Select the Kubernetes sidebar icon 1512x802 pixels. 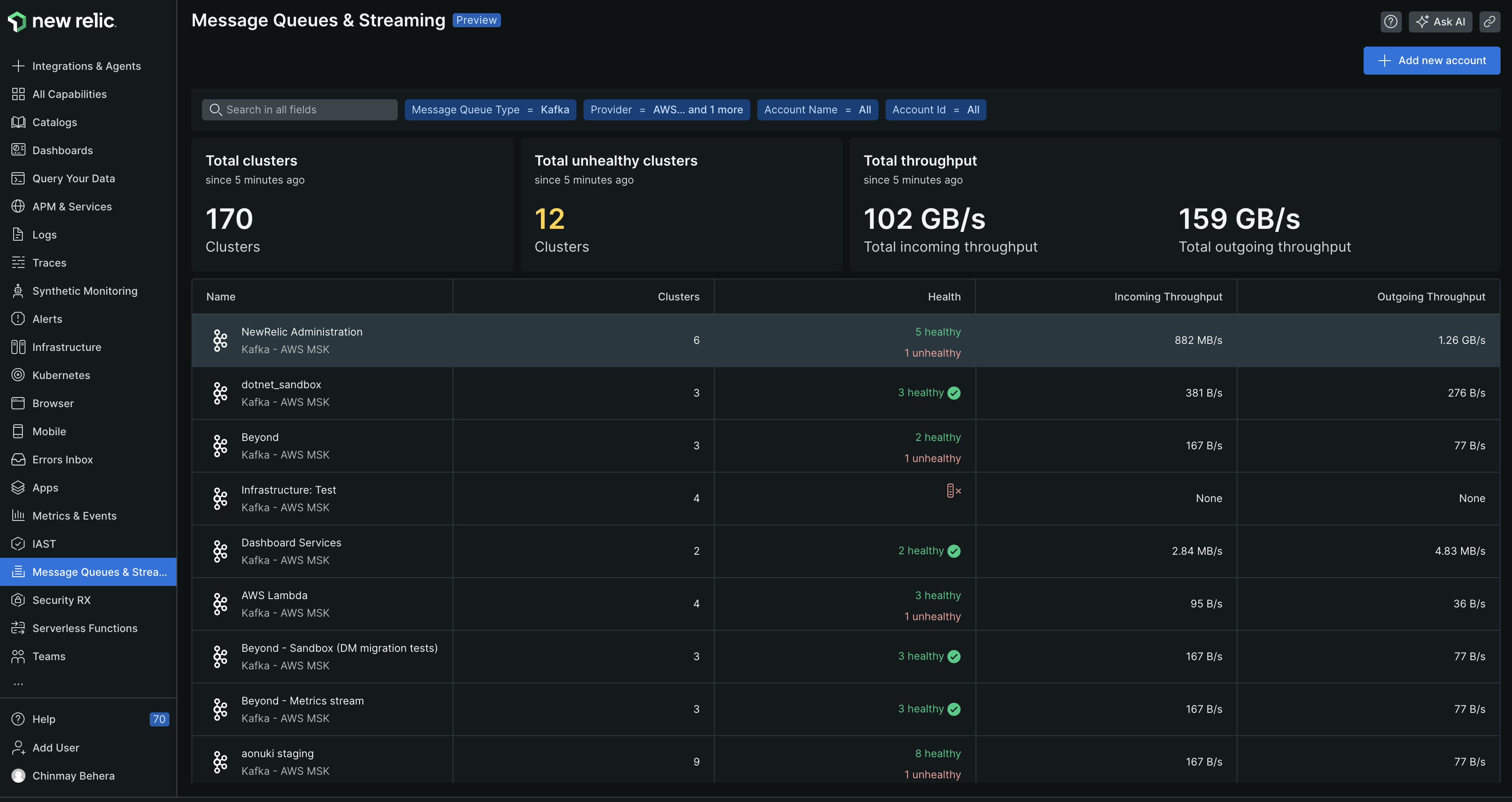point(18,375)
